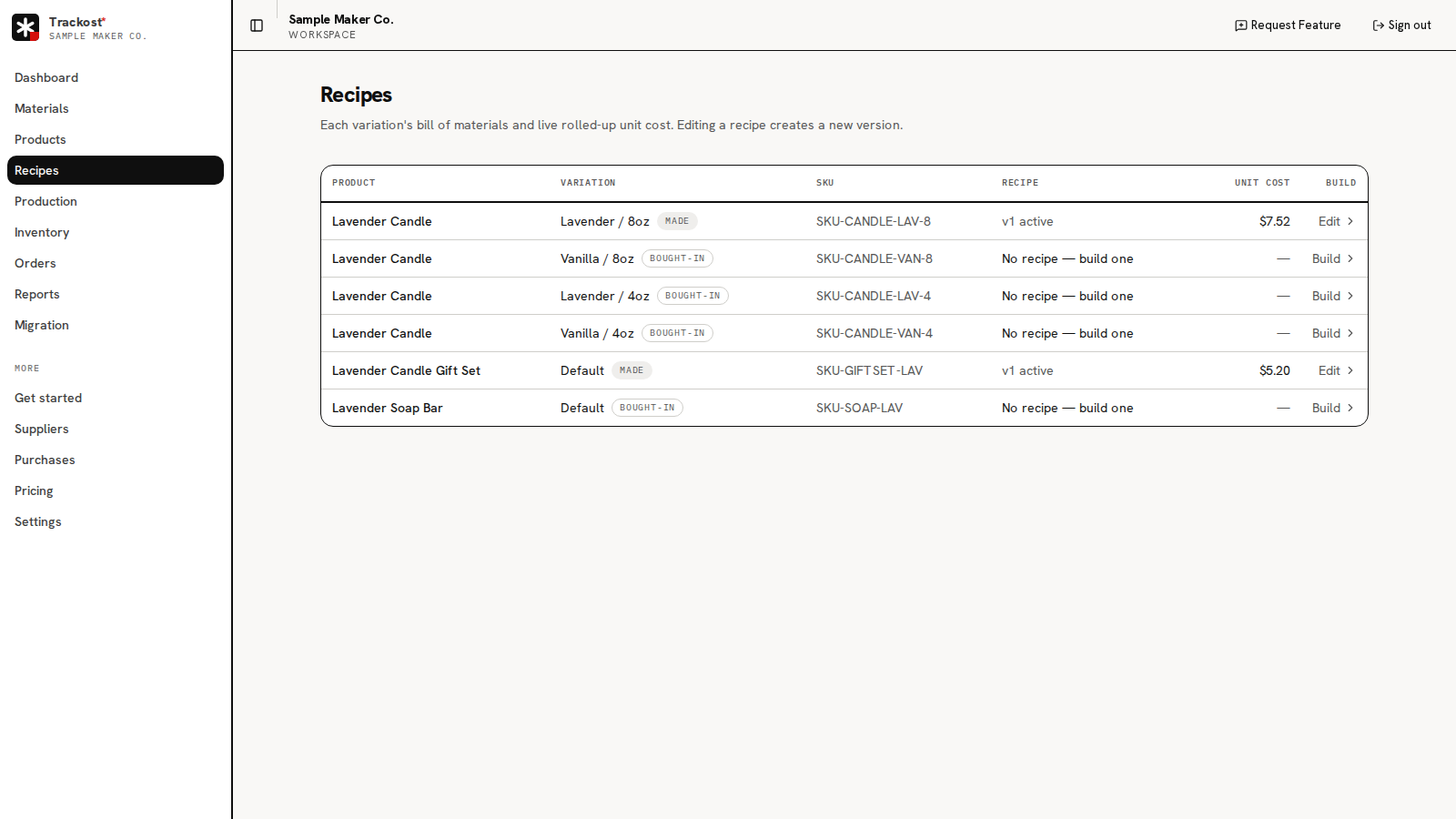The width and height of the screenshot is (1456, 819).
Task: Open Products section
Action: [x=116, y=139]
